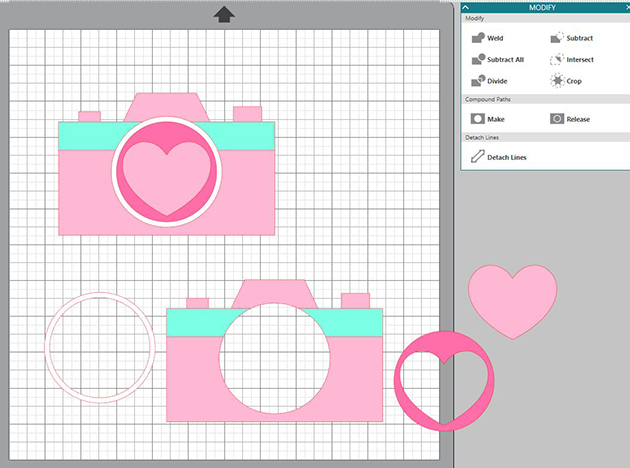Select the heart inside the top camera lens
630x468 pixels.
pos(166,179)
